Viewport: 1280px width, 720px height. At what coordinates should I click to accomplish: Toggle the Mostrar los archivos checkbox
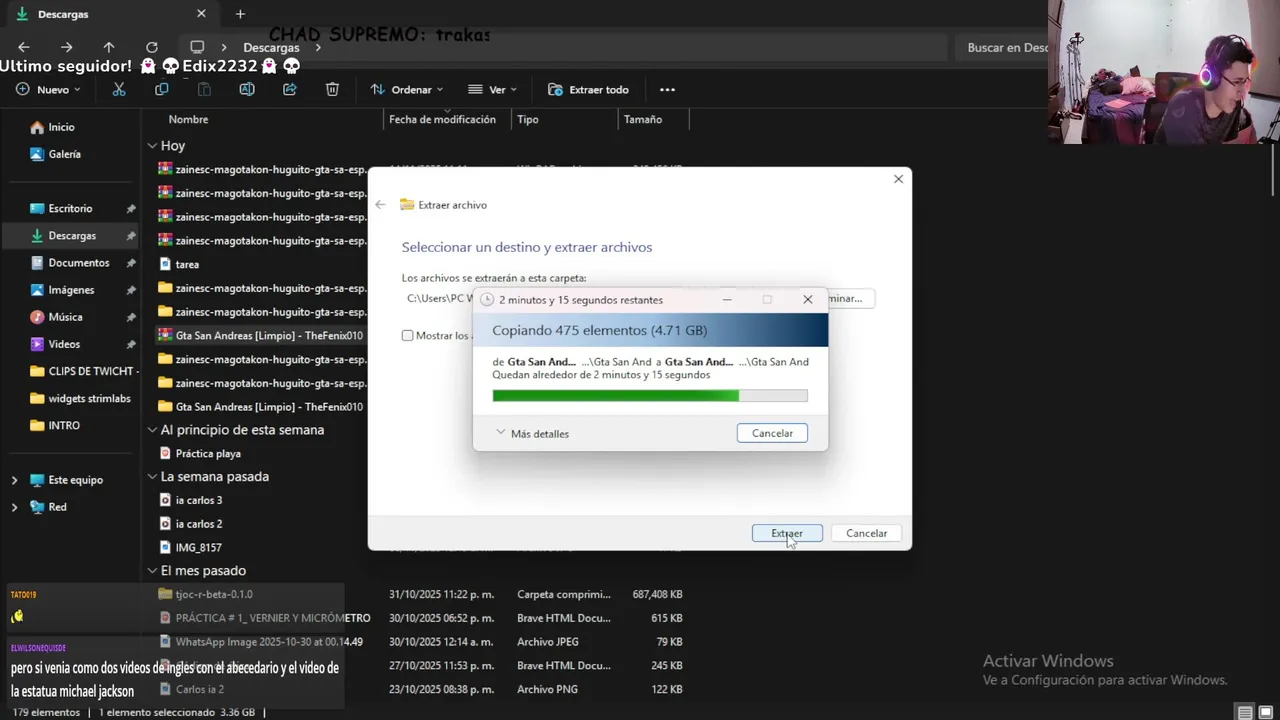click(407, 335)
